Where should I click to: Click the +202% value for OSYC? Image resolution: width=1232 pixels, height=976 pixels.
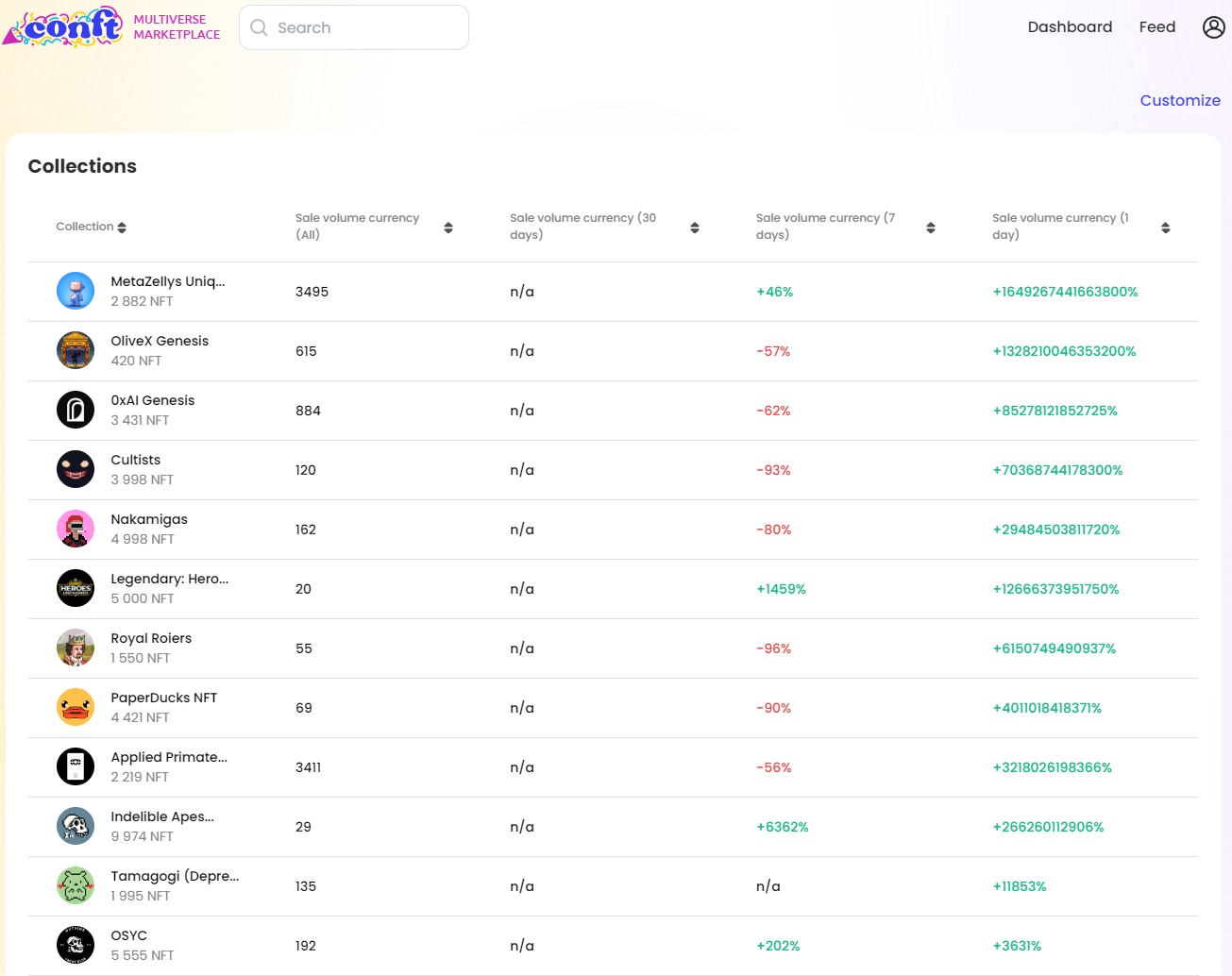(778, 946)
